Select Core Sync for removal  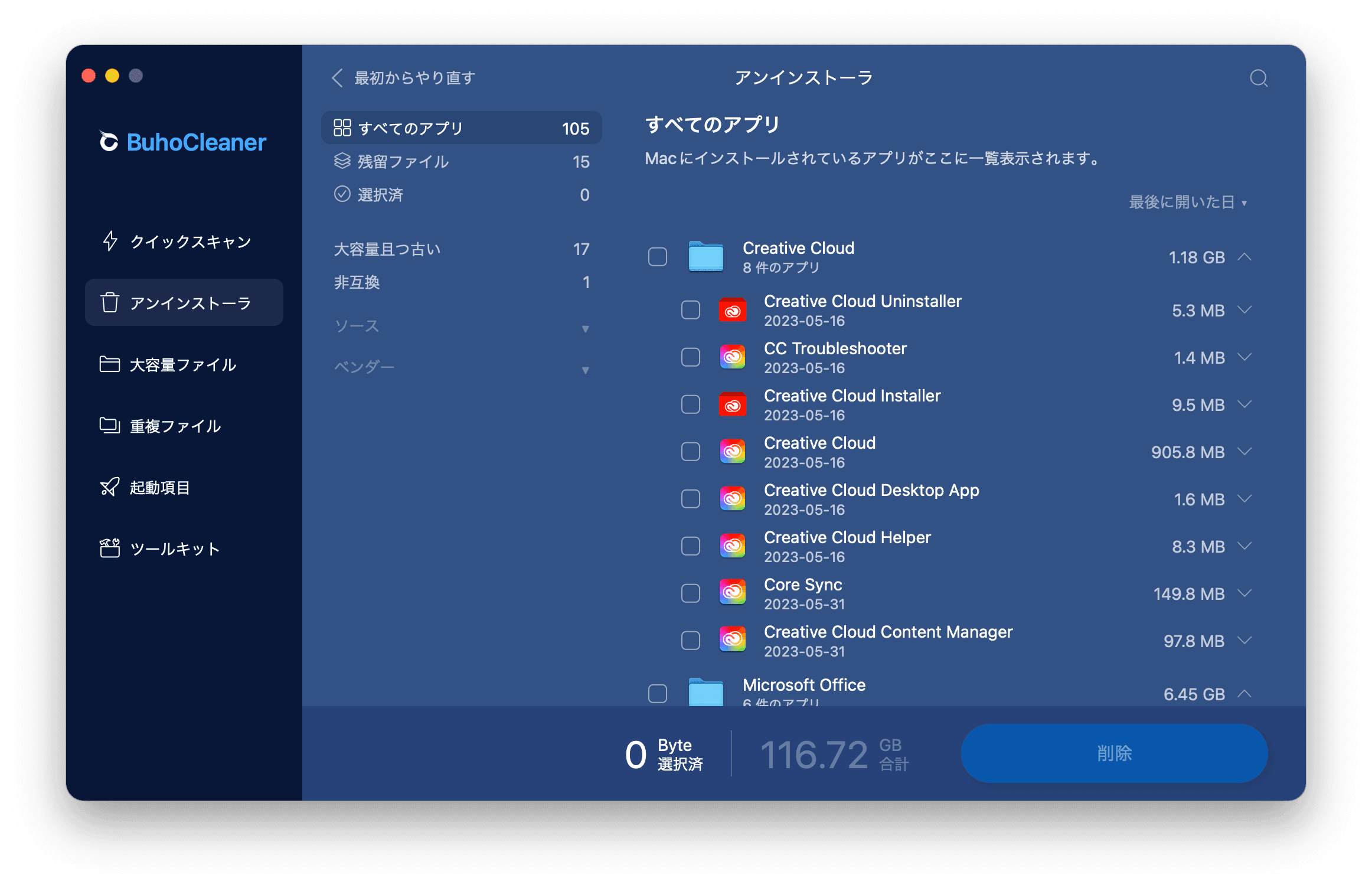(690, 593)
